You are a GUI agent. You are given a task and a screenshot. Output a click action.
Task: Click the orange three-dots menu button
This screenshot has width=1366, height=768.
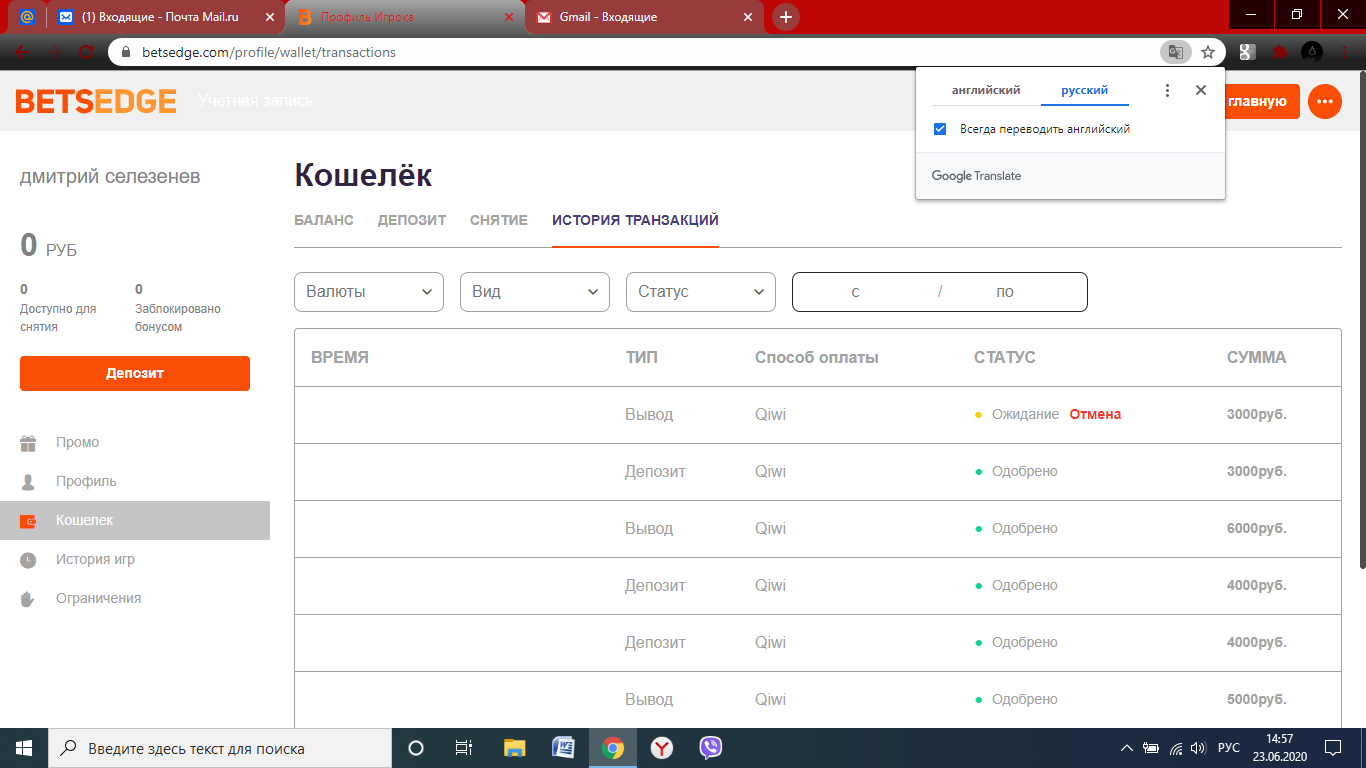[x=1324, y=101]
